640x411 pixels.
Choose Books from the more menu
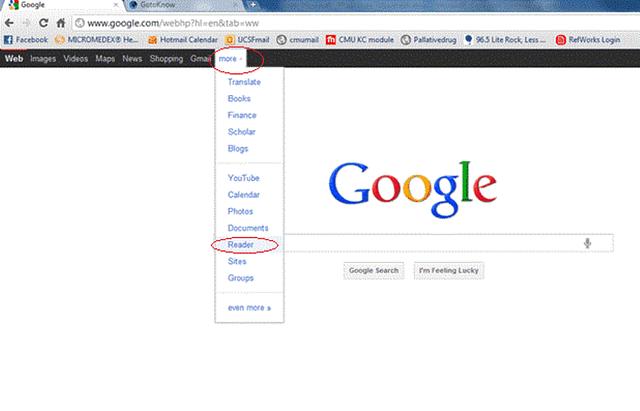click(239, 99)
